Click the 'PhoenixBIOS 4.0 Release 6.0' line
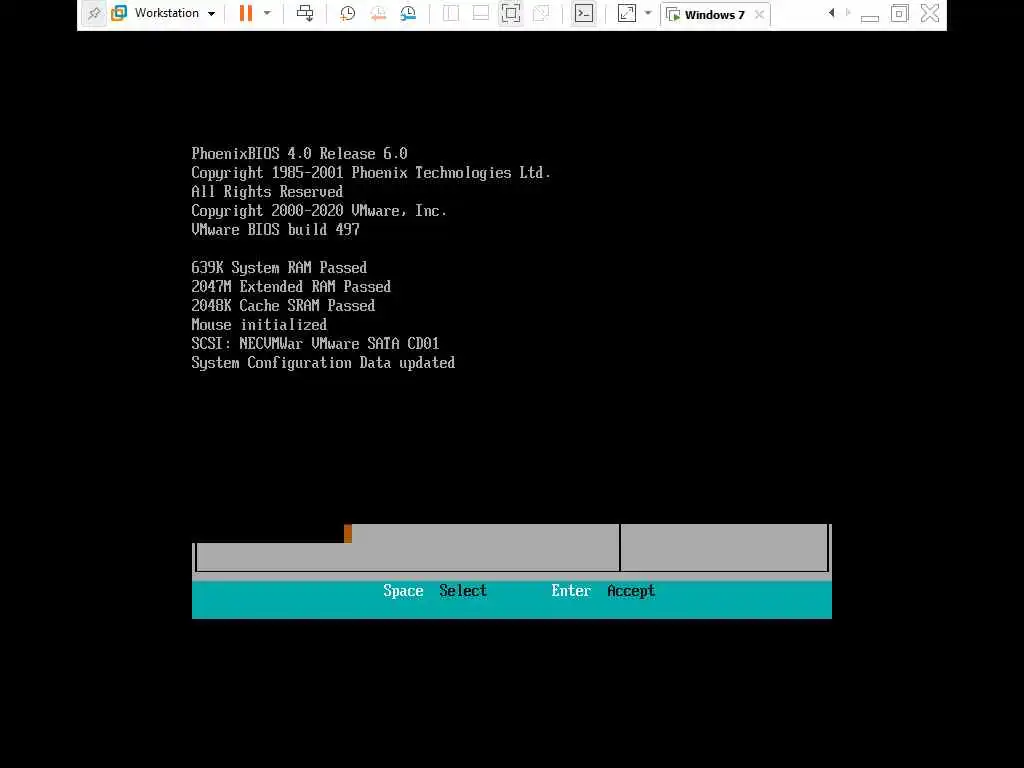 299,153
